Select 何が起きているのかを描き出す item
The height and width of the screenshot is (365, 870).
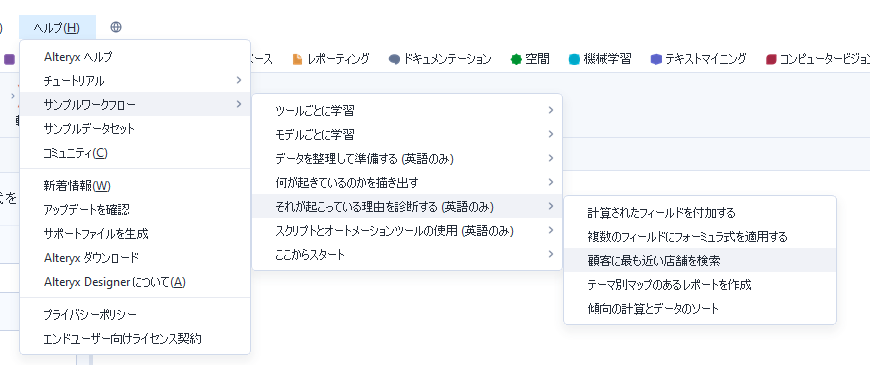(x=407, y=182)
